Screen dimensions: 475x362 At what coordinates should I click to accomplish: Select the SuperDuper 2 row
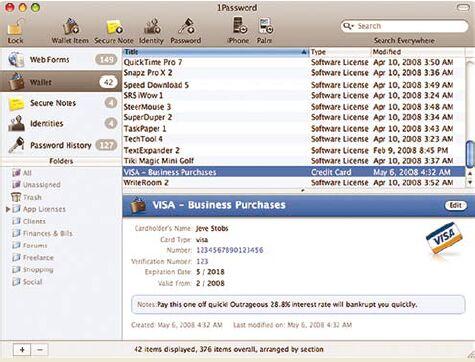(294, 118)
